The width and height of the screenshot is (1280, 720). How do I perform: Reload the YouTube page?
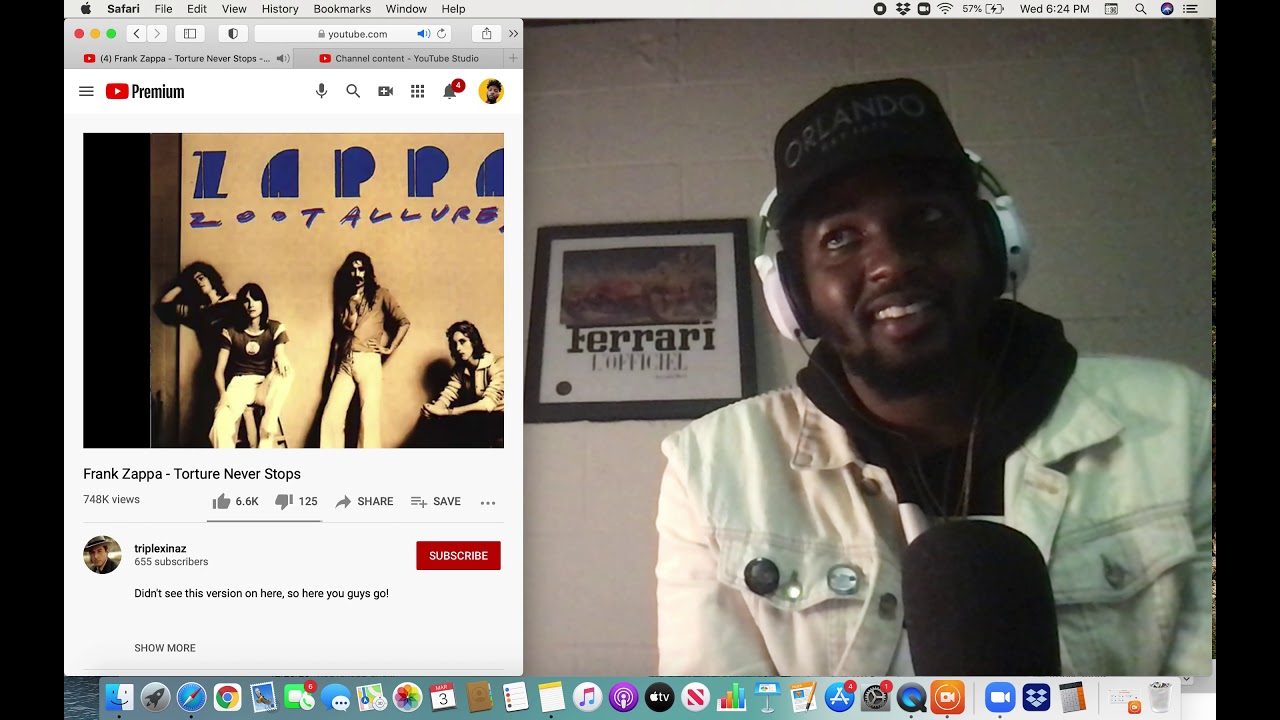click(441, 33)
